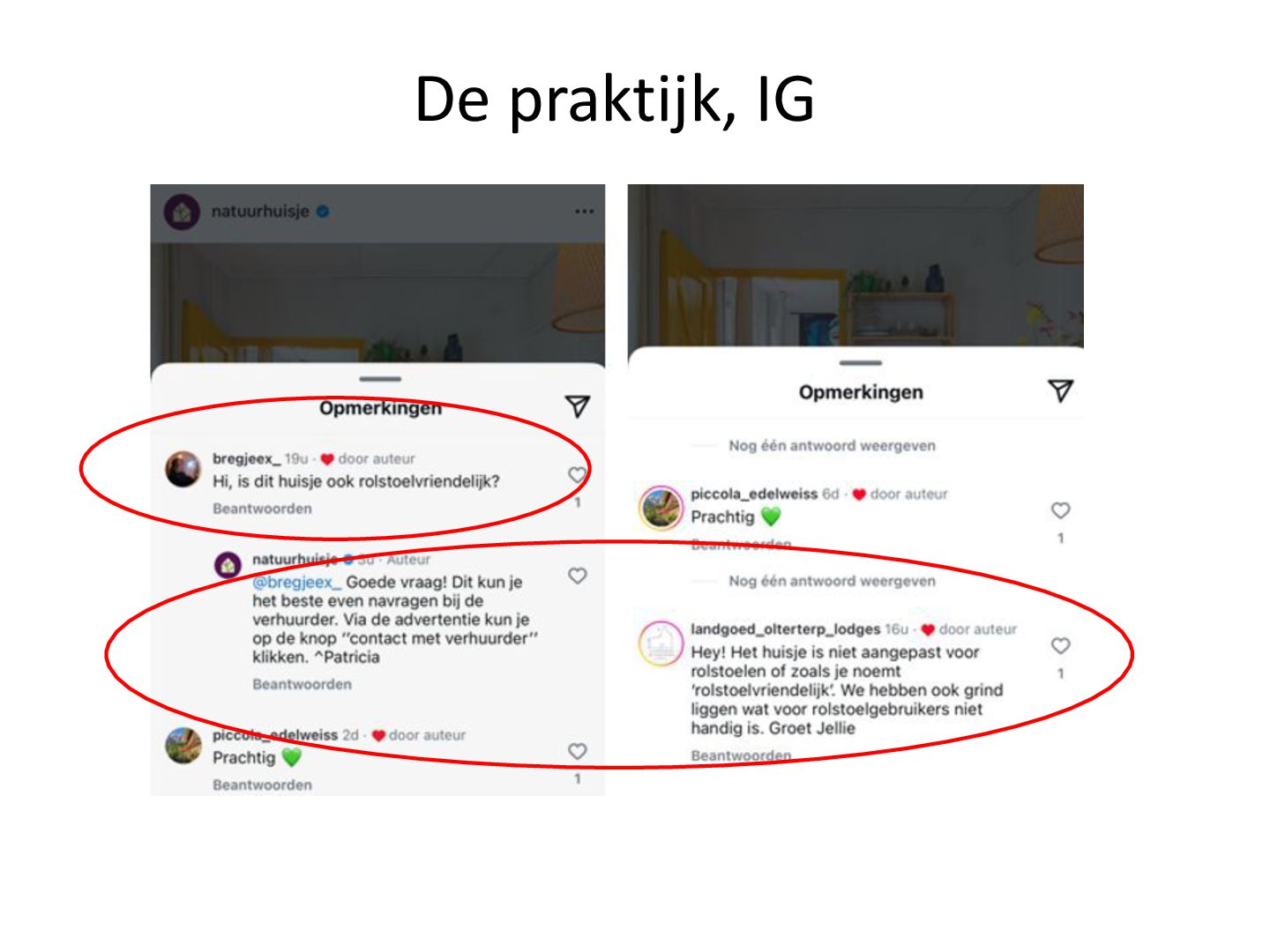
Task: Like natuurhuisje's reply with heart icon
Action: [x=577, y=576]
